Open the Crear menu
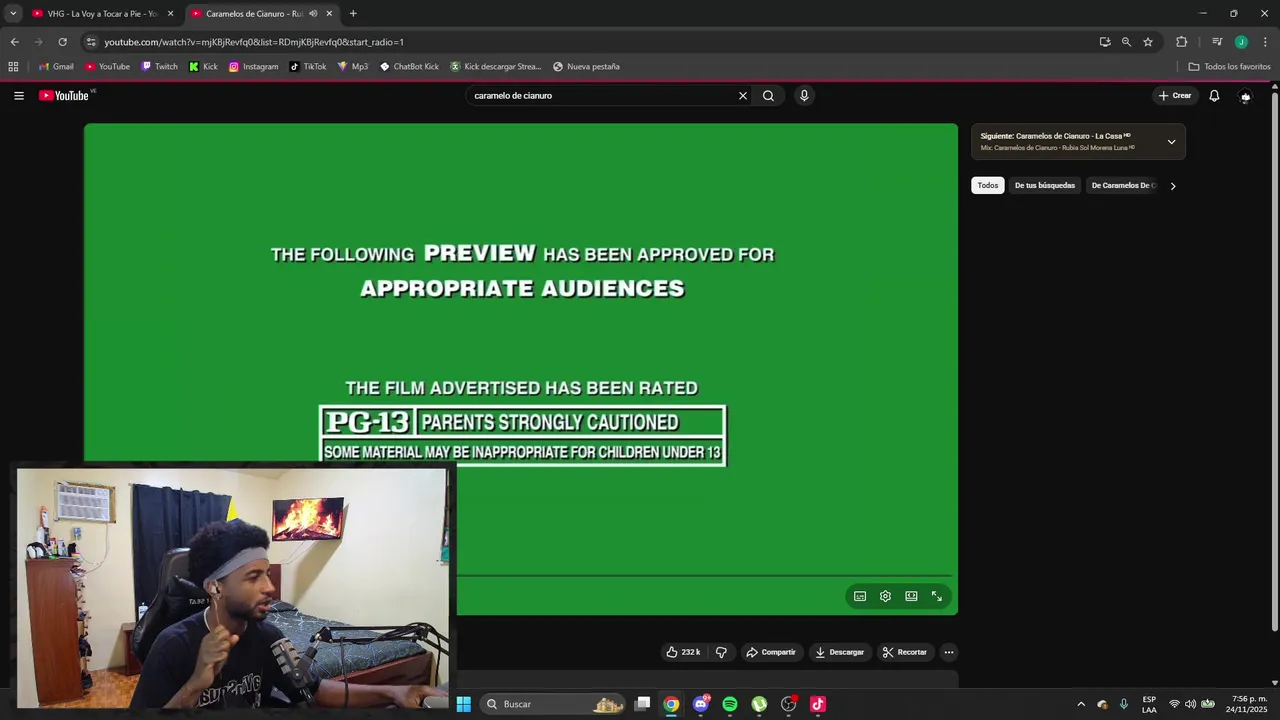 point(1175,96)
